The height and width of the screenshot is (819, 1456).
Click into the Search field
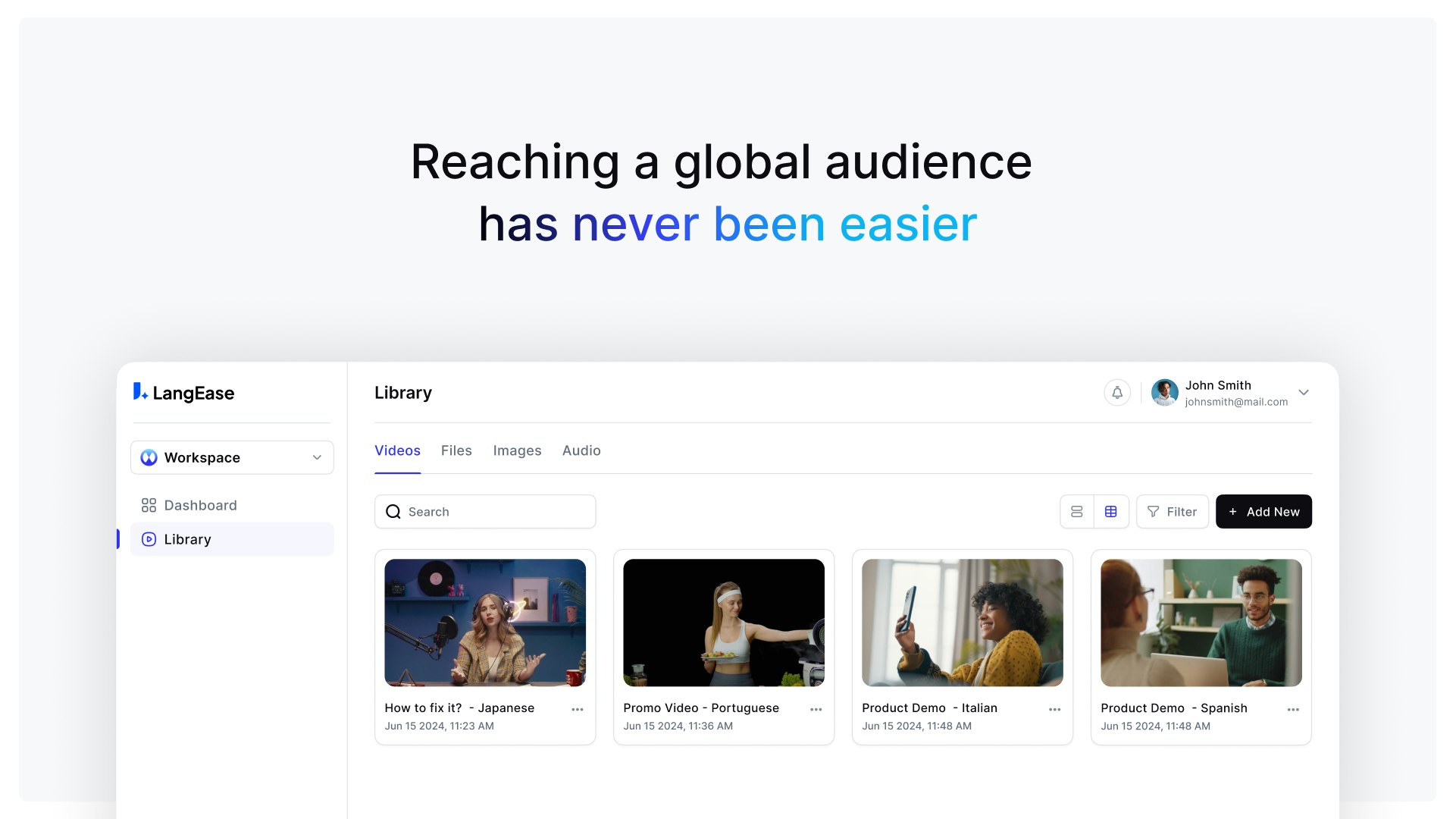(496, 512)
